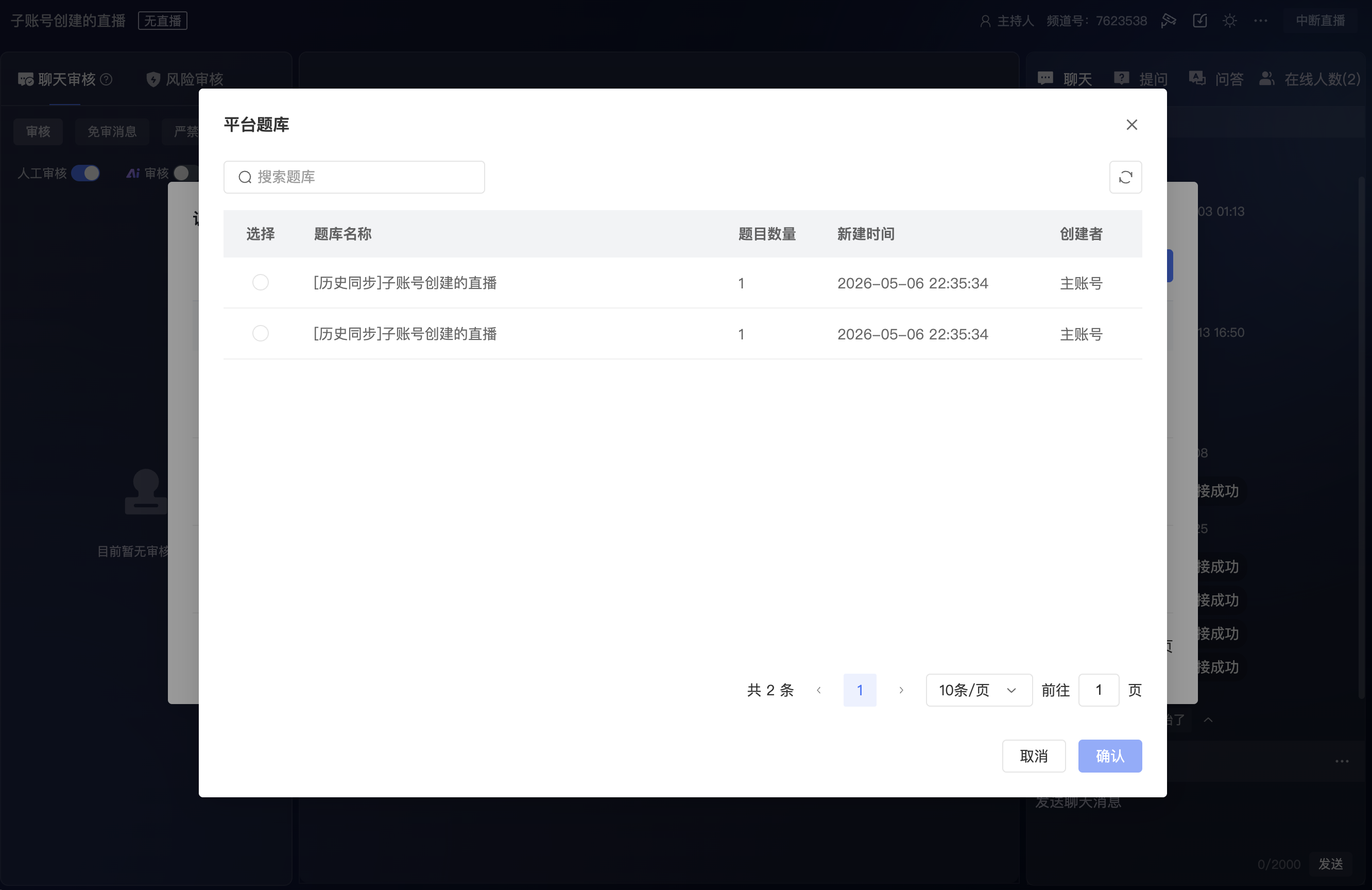Toggle the AI 审核 switch
Image resolution: width=1372 pixels, height=890 pixels.
click(185, 173)
